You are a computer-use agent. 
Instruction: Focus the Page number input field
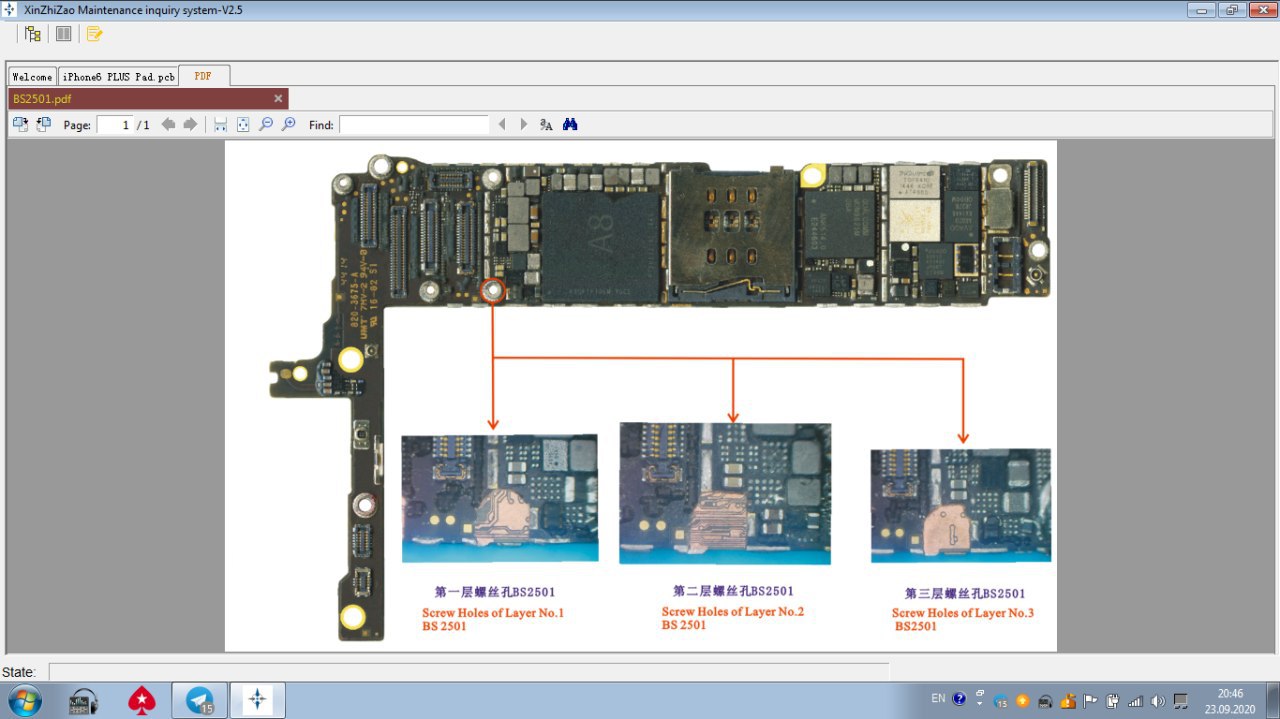[115, 125]
